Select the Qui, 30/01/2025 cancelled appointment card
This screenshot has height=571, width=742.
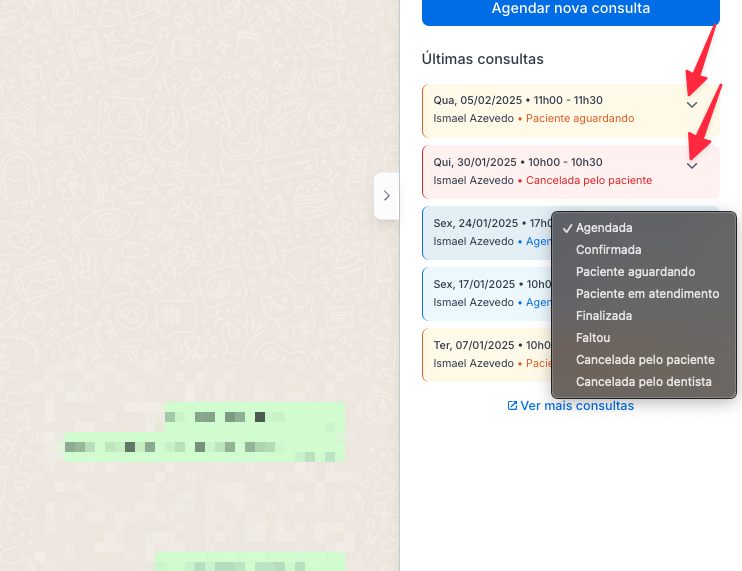coord(540,171)
